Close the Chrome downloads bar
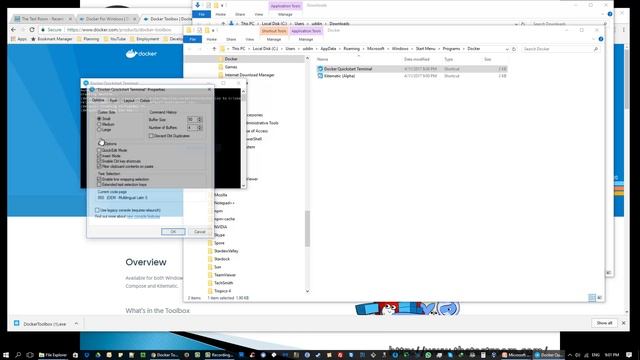640x360 pixels. pos(624,323)
